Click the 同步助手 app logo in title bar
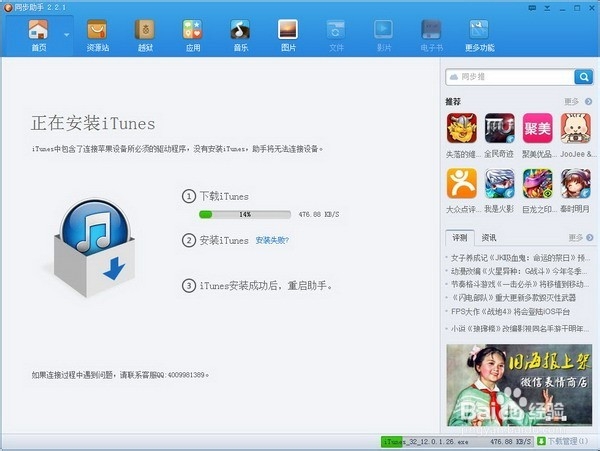This screenshot has height=451, width=600. pyautogui.click(x=8, y=7)
